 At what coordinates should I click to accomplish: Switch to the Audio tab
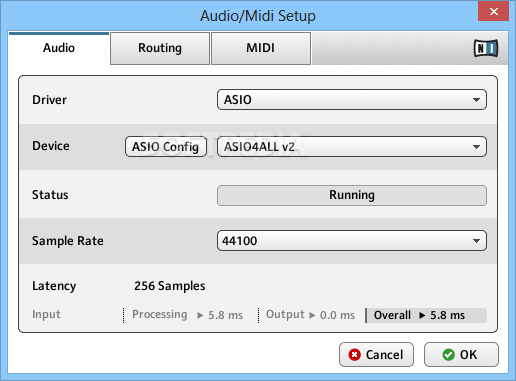click(x=59, y=48)
